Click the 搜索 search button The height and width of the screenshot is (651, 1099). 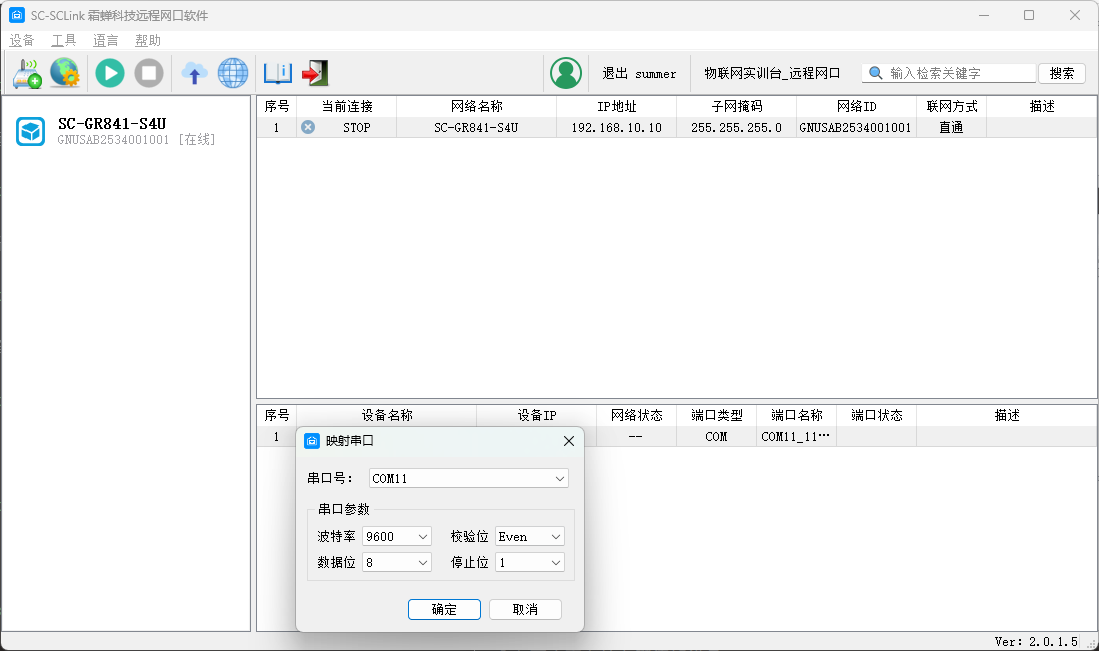click(1061, 73)
